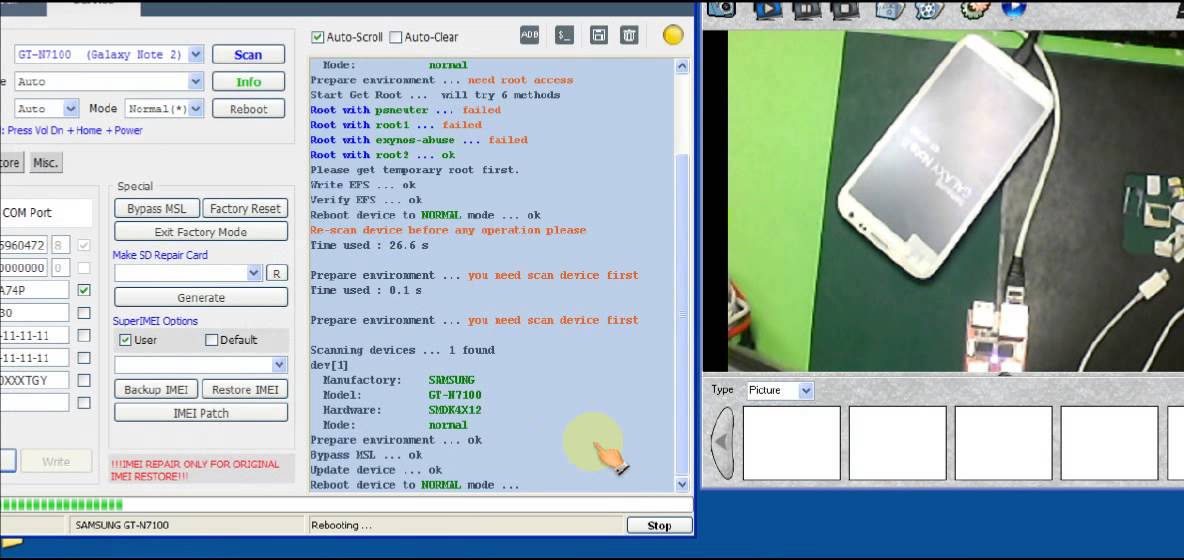Uncheck the User SuperIMEI option
Image resolution: width=1184 pixels, height=560 pixels.
(x=125, y=340)
